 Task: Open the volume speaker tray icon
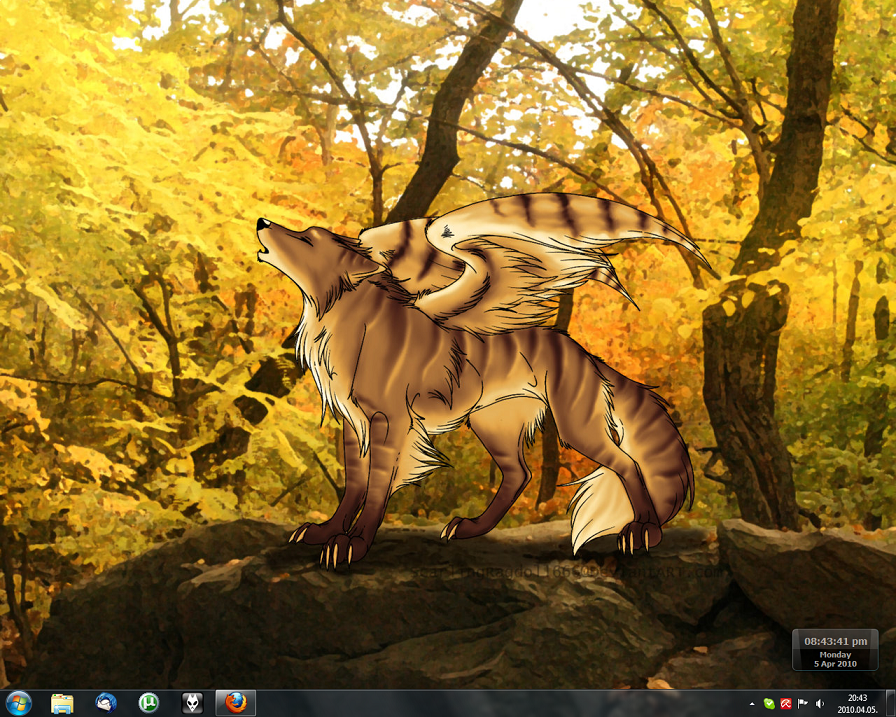tap(819, 704)
